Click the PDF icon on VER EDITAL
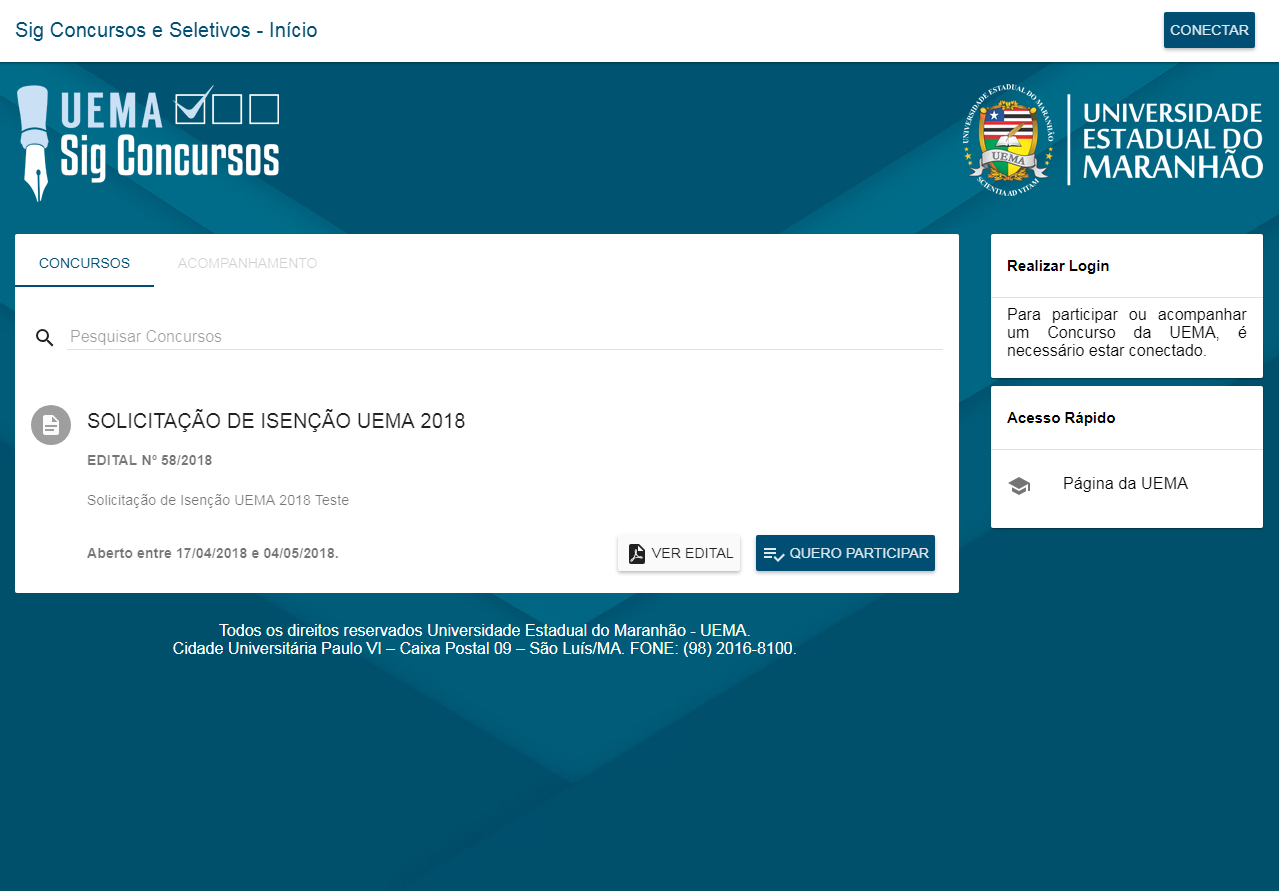The width and height of the screenshot is (1279, 891). coord(637,554)
